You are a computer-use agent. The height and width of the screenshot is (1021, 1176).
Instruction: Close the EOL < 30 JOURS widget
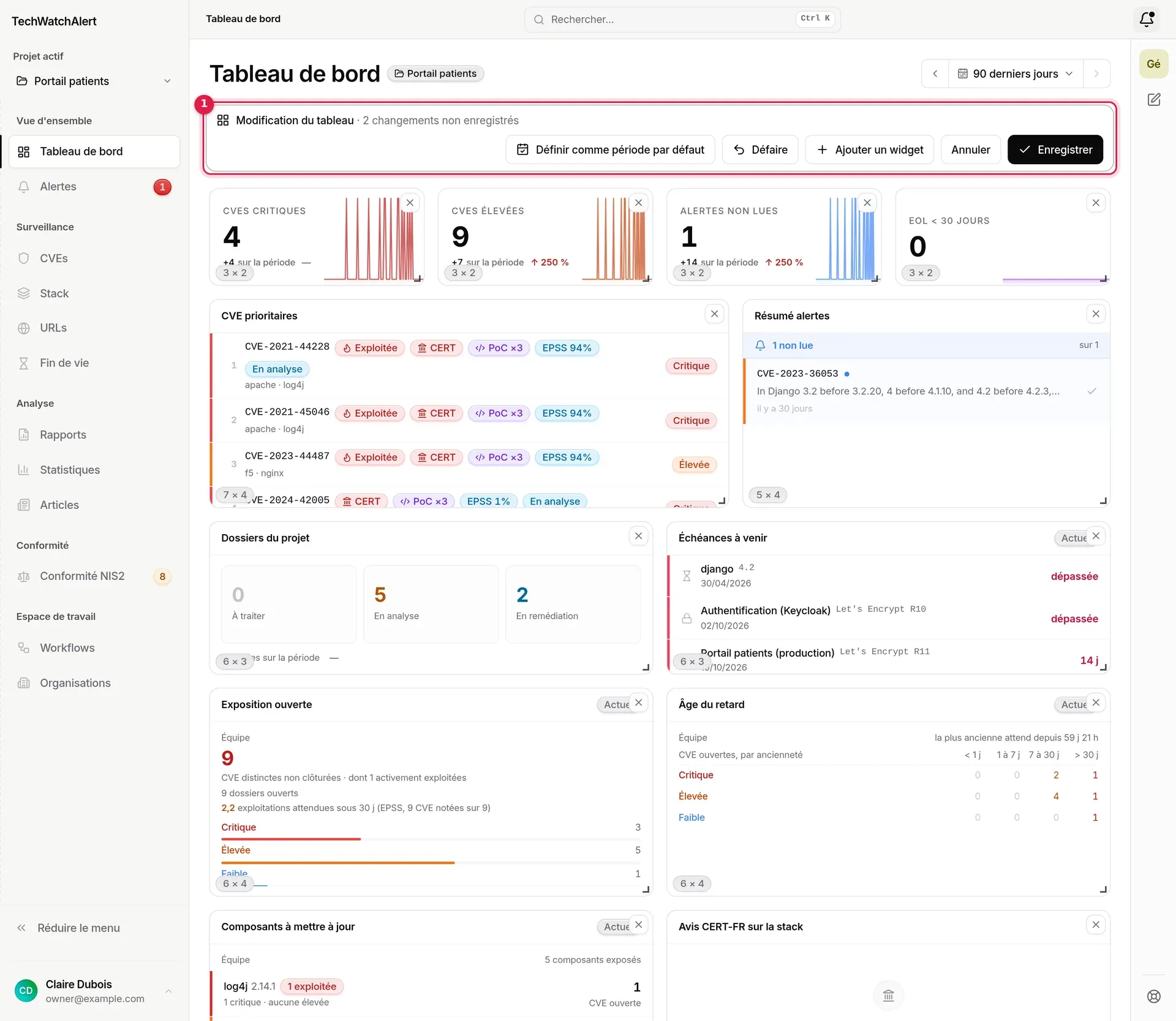click(x=1096, y=203)
